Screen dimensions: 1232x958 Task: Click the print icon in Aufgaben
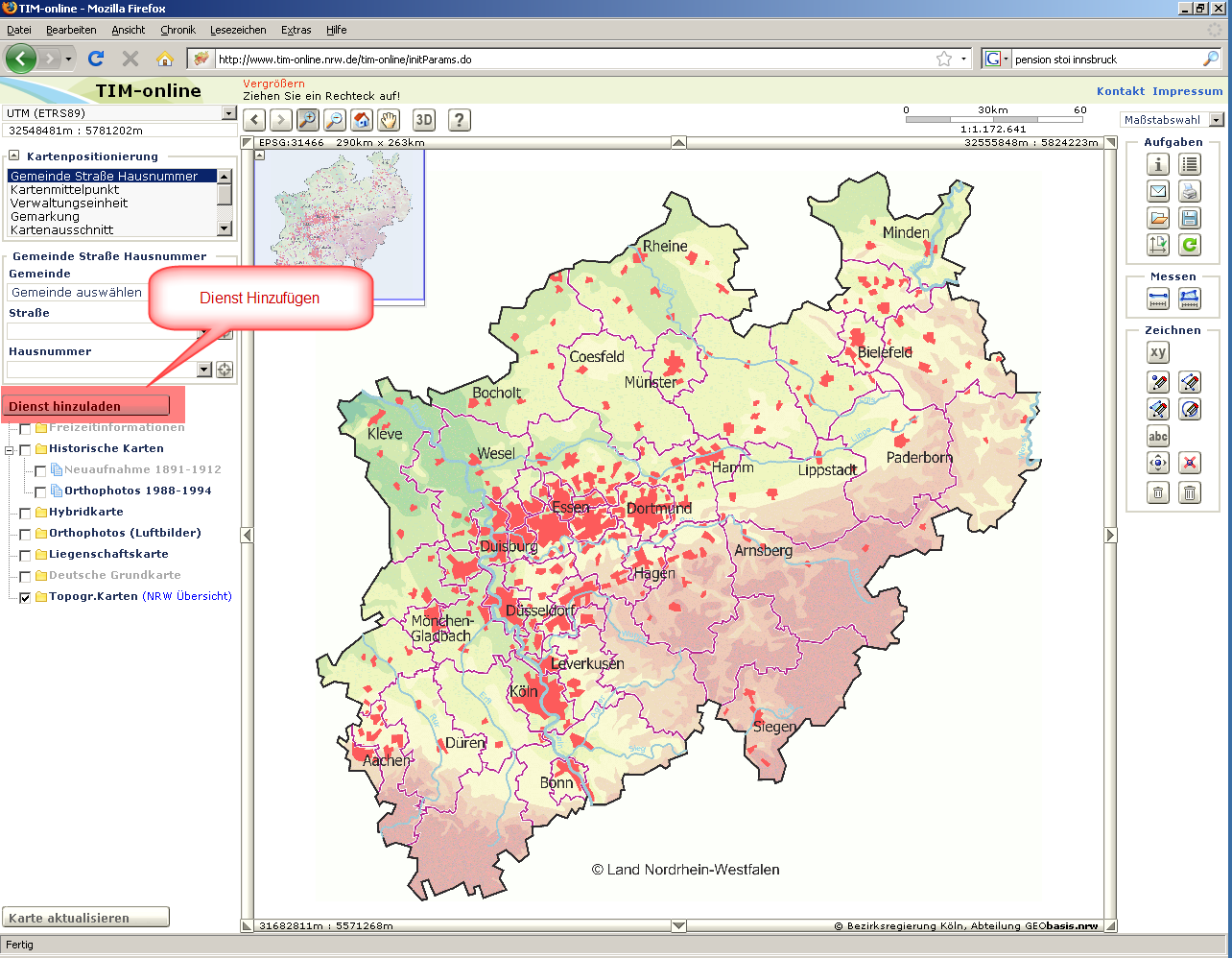[1190, 191]
